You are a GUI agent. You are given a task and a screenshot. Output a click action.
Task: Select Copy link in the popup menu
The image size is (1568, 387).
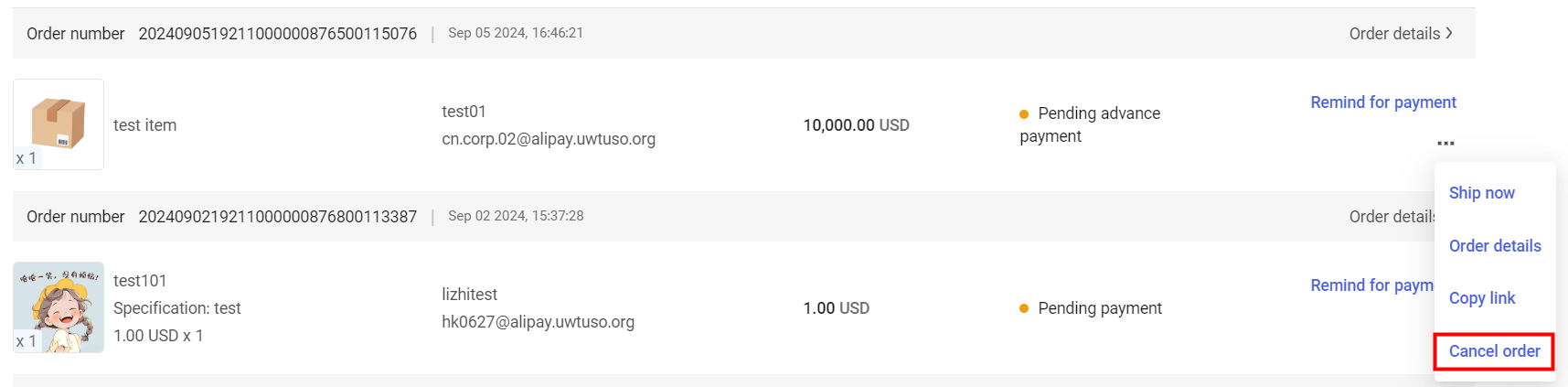click(1481, 298)
